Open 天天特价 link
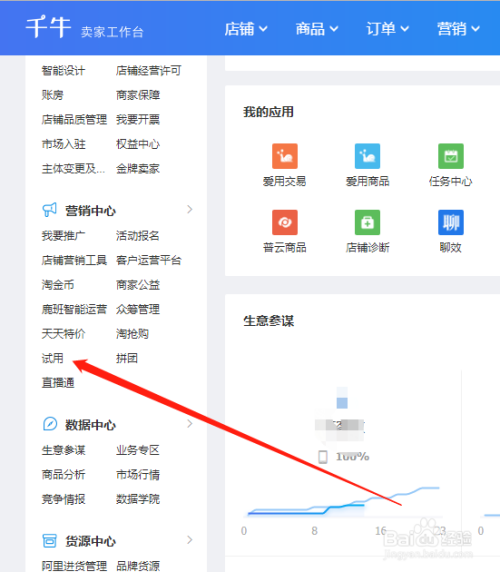The image size is (500, 572). (63, 334)
